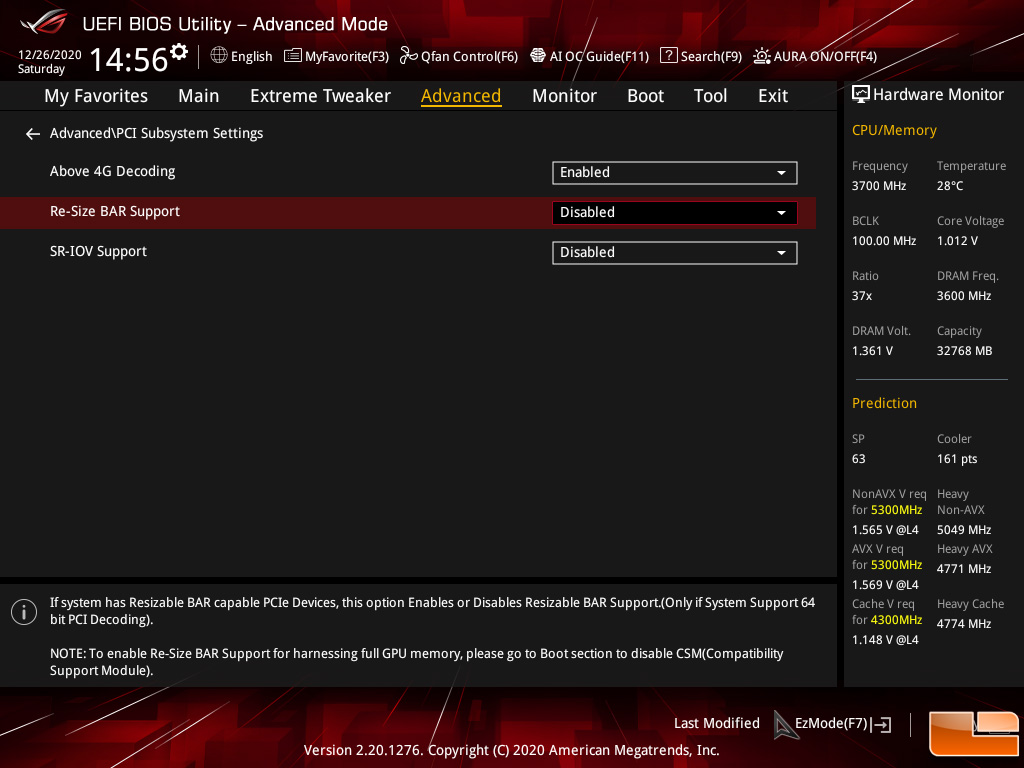Viewport: 1024px width, 768px height.
Task: Open the Boot tab
Action: [x=645, y=96]
